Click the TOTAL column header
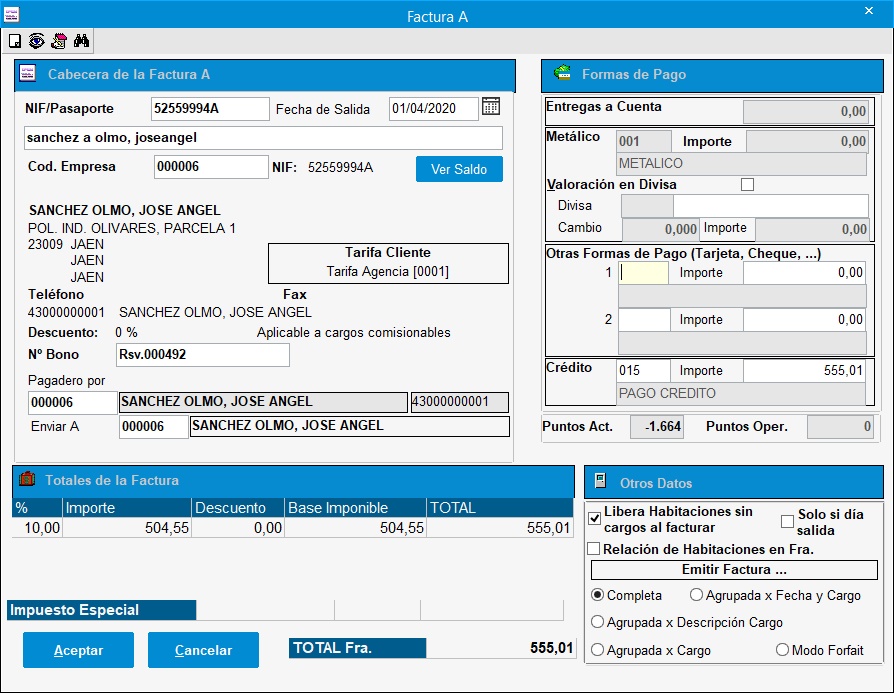 [x=499, y=508]
